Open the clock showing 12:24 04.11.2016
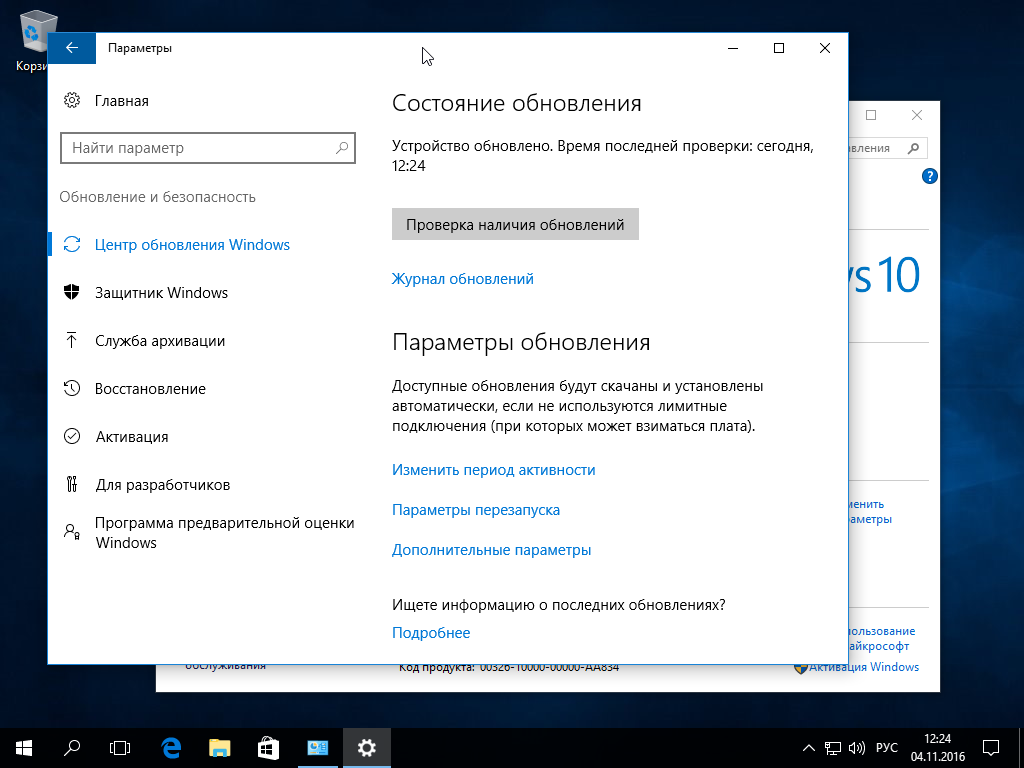Viewport: 1024px width, 768px height. (x=938, y=748)
